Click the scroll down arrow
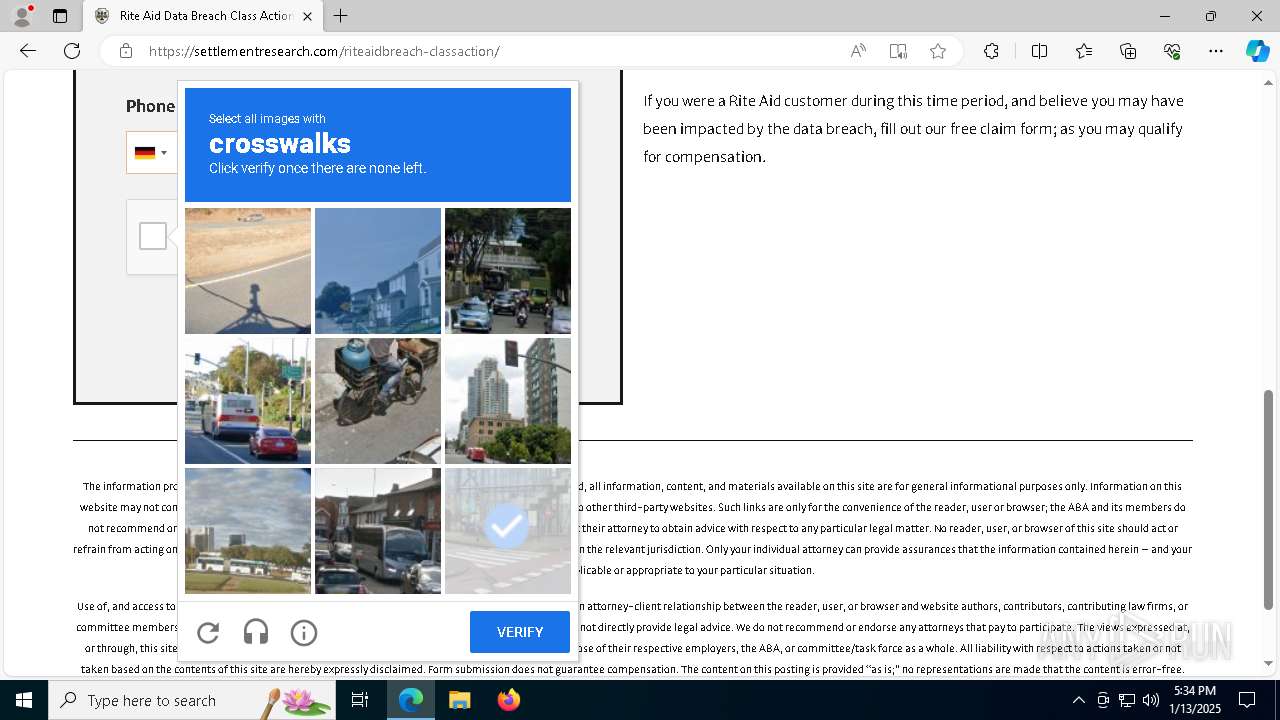Image resolution: width=1280 pixels, height=720 pixels. click(x=1269, y=663)
